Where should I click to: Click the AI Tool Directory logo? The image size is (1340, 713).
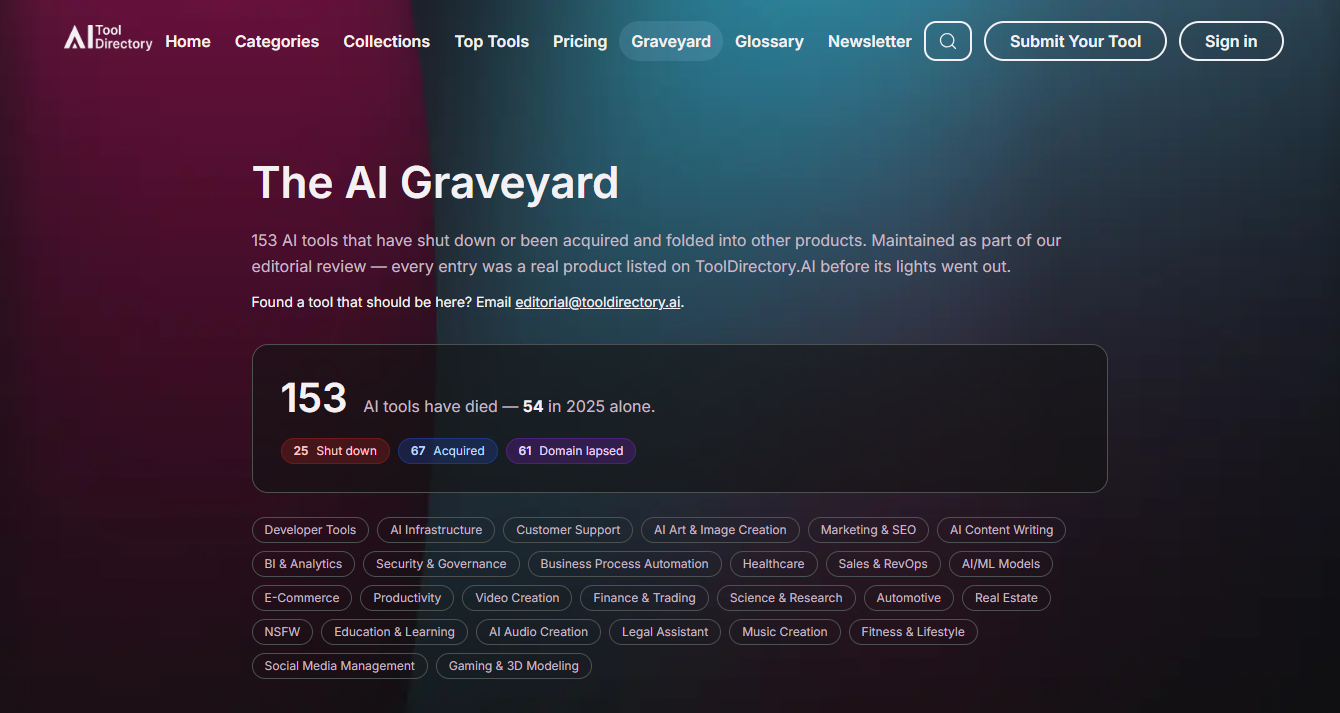(x=108, y=38)
